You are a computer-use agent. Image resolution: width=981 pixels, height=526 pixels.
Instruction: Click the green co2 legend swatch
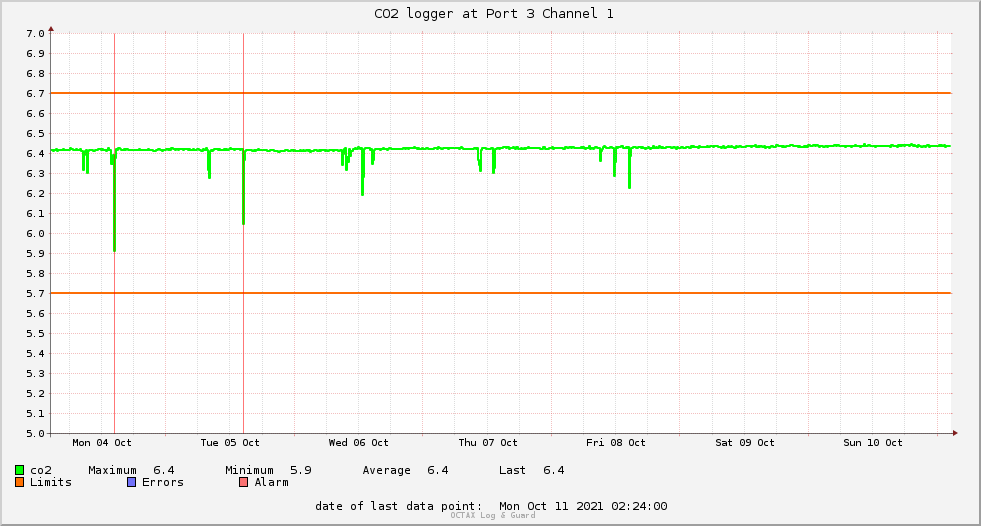19,470
